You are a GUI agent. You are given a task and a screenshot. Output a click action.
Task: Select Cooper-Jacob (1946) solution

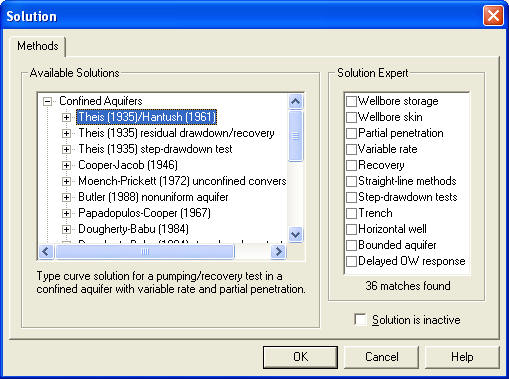pos(128,165)
